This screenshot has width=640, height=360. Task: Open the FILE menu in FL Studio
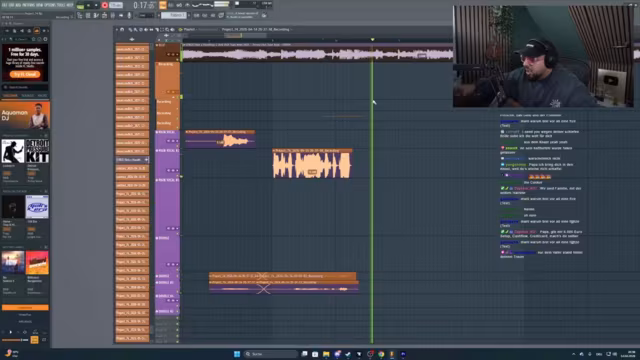click(3, 5)
